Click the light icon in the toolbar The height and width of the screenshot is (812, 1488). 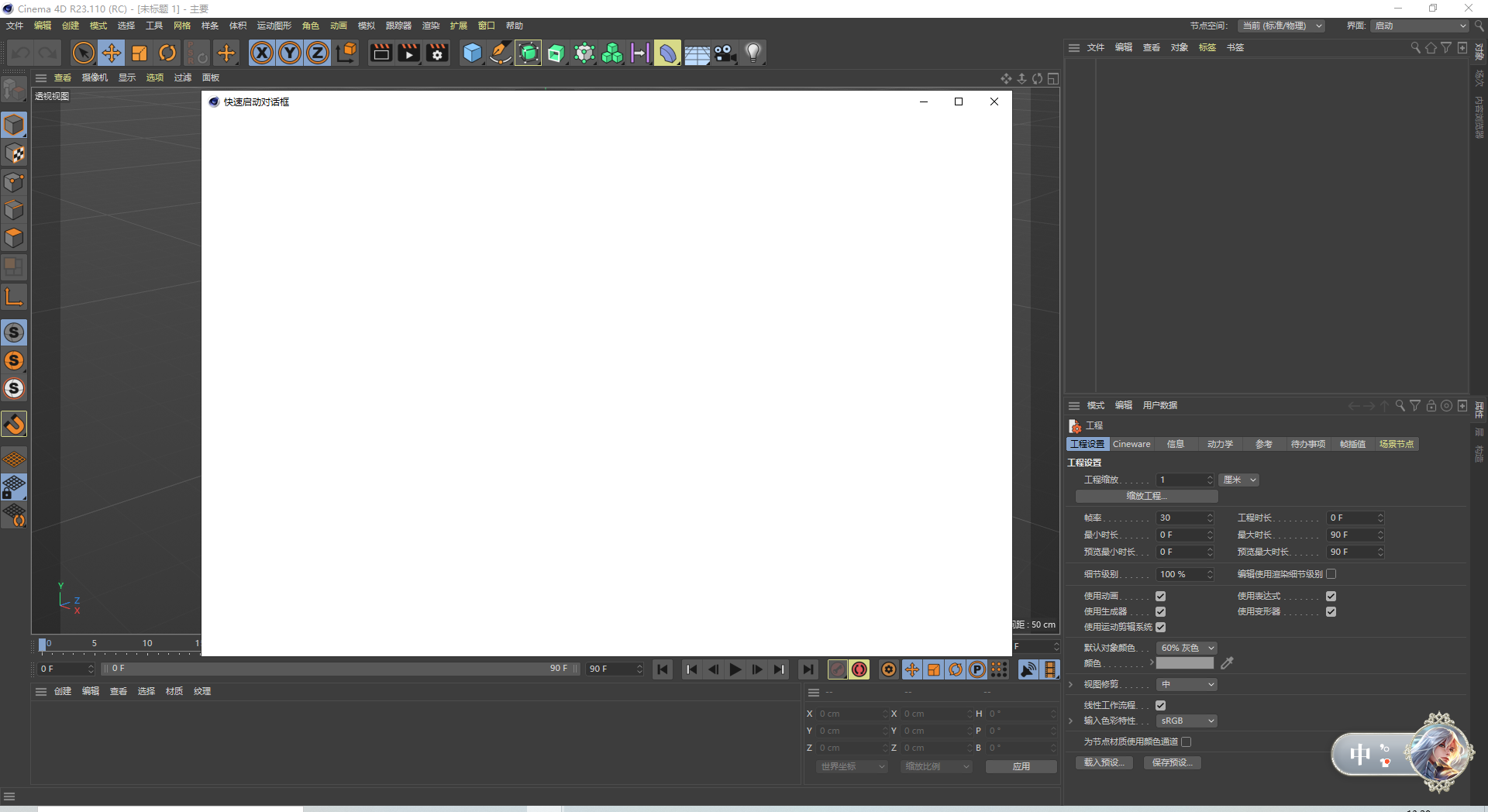[753, 53]
